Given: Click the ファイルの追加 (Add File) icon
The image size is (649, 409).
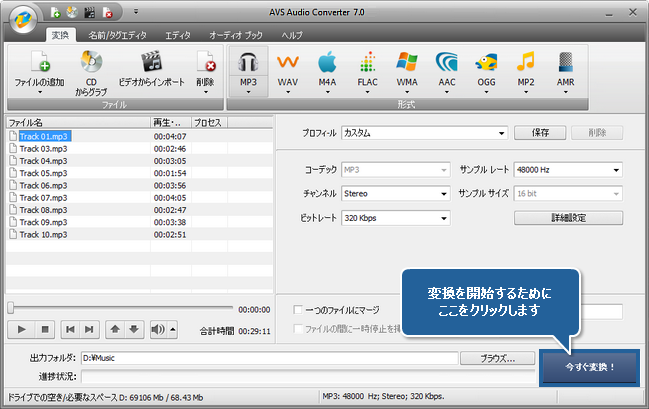Looking at the screenshot, I should click(40, 64).
